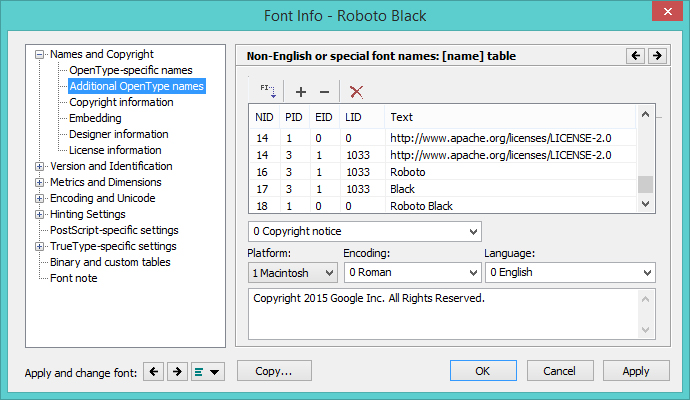Click the red X delete all icon
The height and width of the screenshot is (400, 690).
(356, 91)
